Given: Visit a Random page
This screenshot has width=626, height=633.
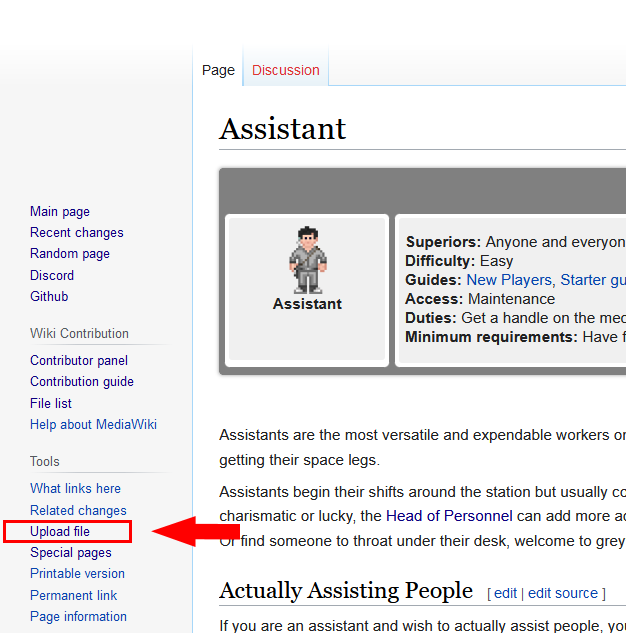Looking at the screenshot, I should coord(70,253).
